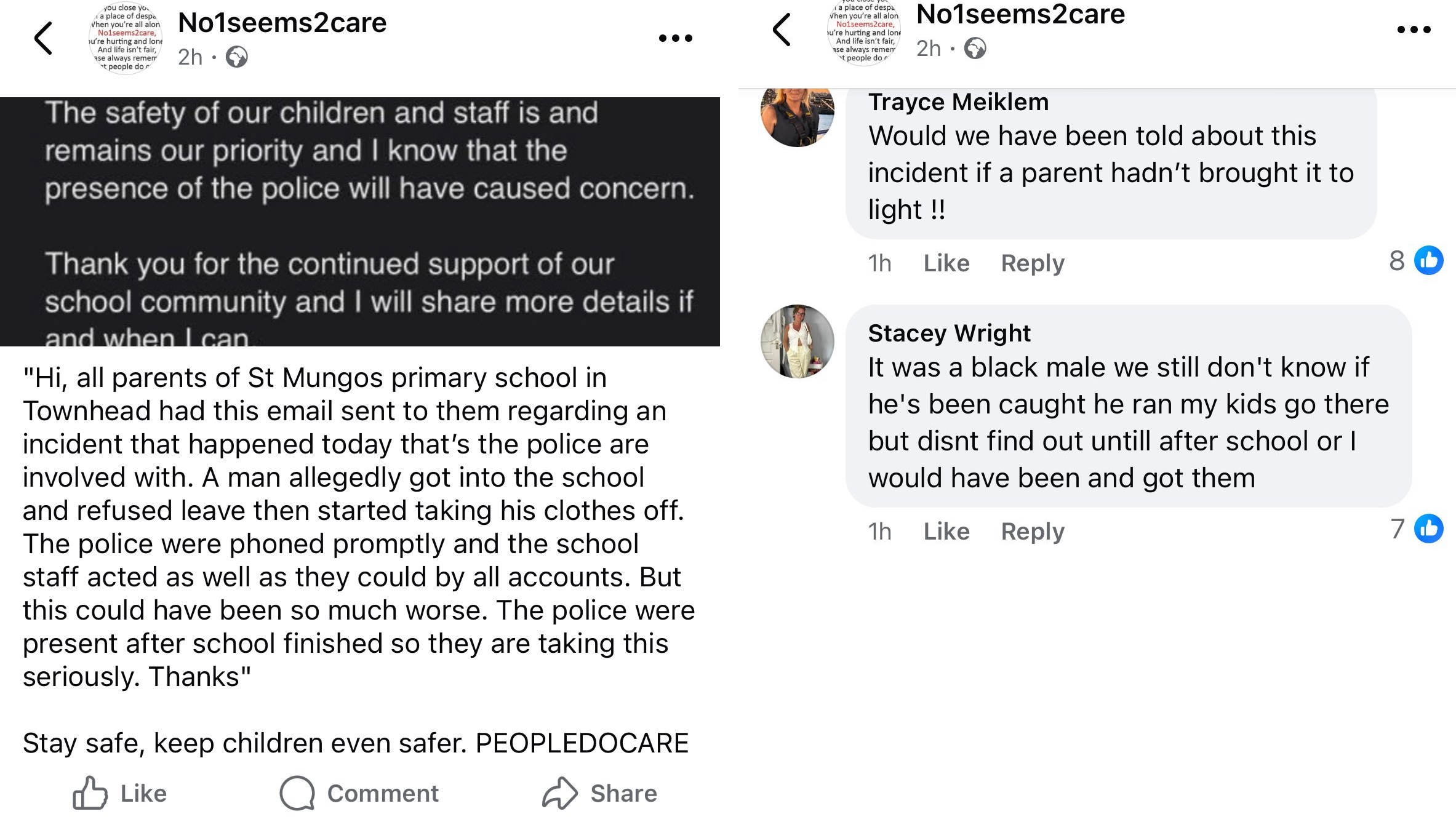Tap No1seems2care avatar on left post
Image resolution: width=1456 pixels, height=838 pixels.
[126, 38]
